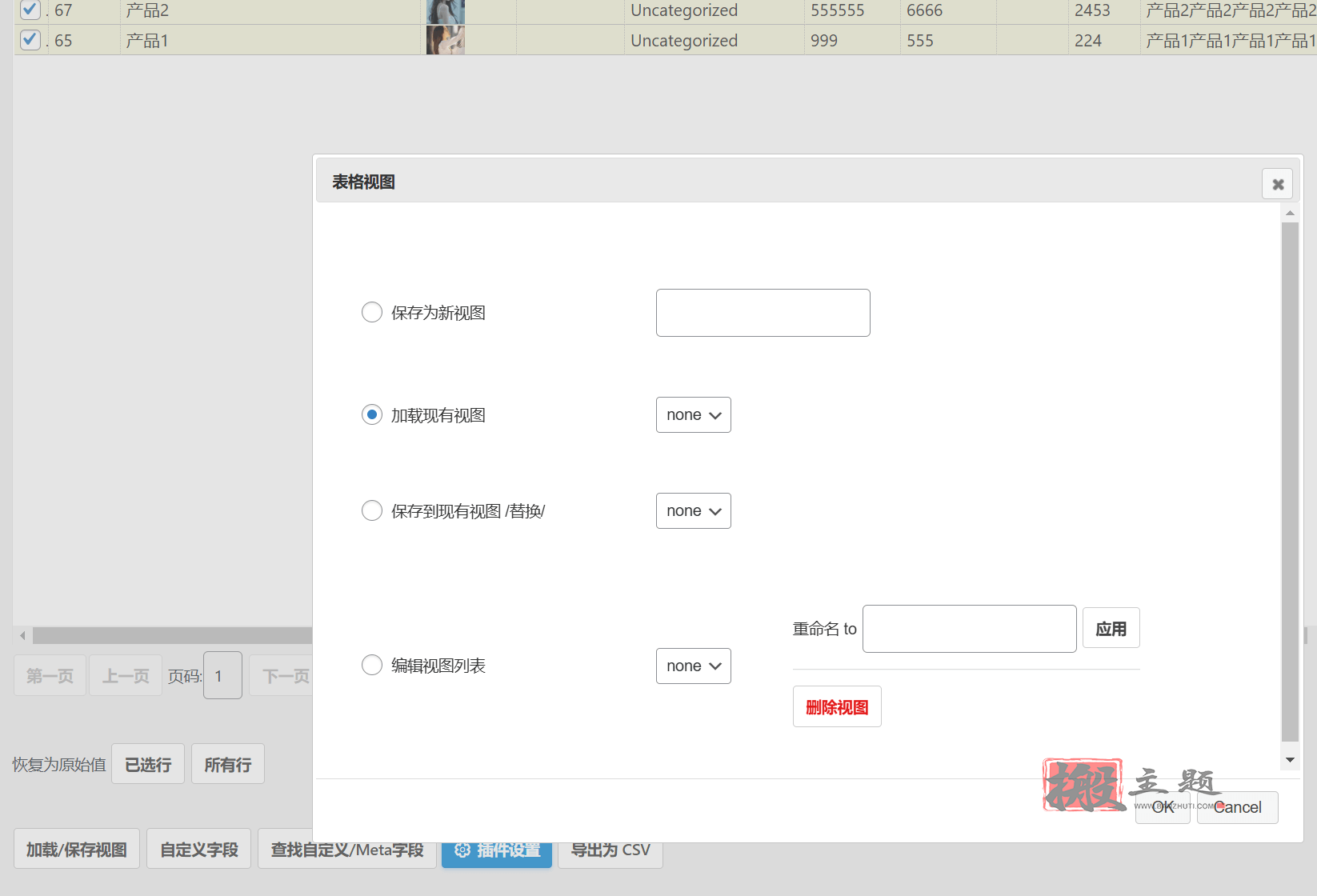Open the 编辑视图列表 none dropdown
Image resolution: width=1317 pixels, height=896 pixels.
694,666
